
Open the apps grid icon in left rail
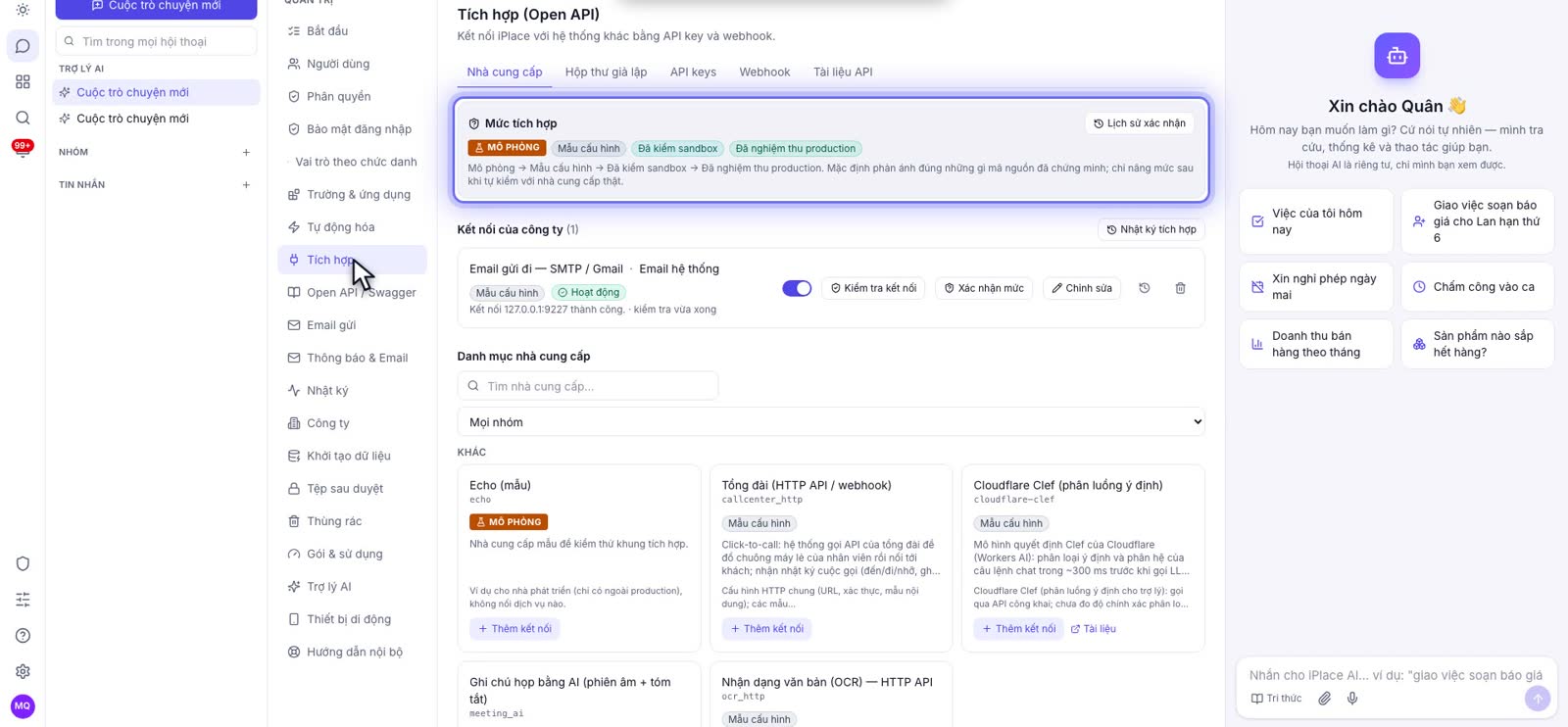(x=23, y=82)
